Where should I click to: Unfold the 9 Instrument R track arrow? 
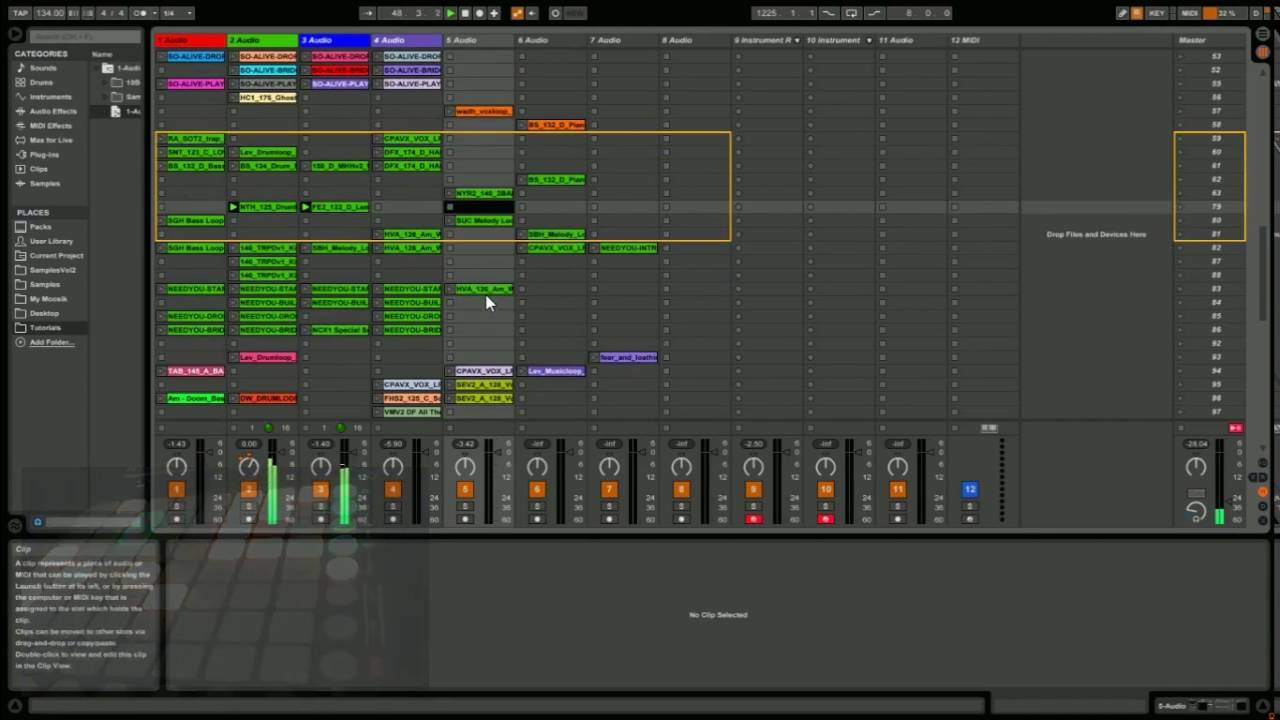(x=797, y=40)
